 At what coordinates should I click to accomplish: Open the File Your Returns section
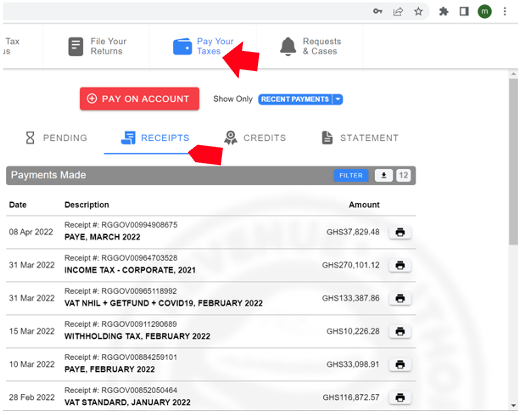pyautogui.click(x=98, y=46)
